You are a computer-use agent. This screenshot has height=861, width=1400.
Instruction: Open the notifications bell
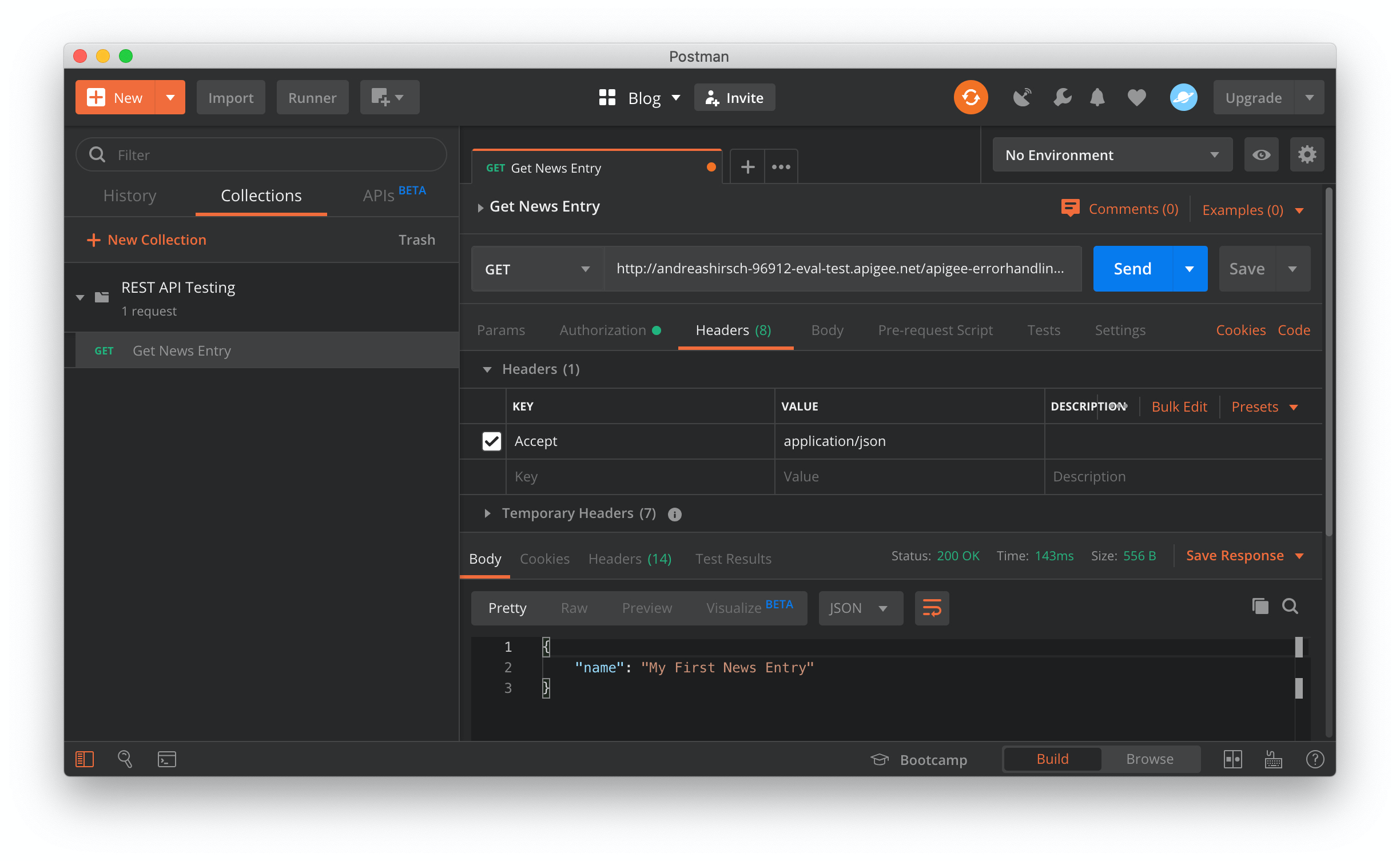click(x=1097, y=98)
